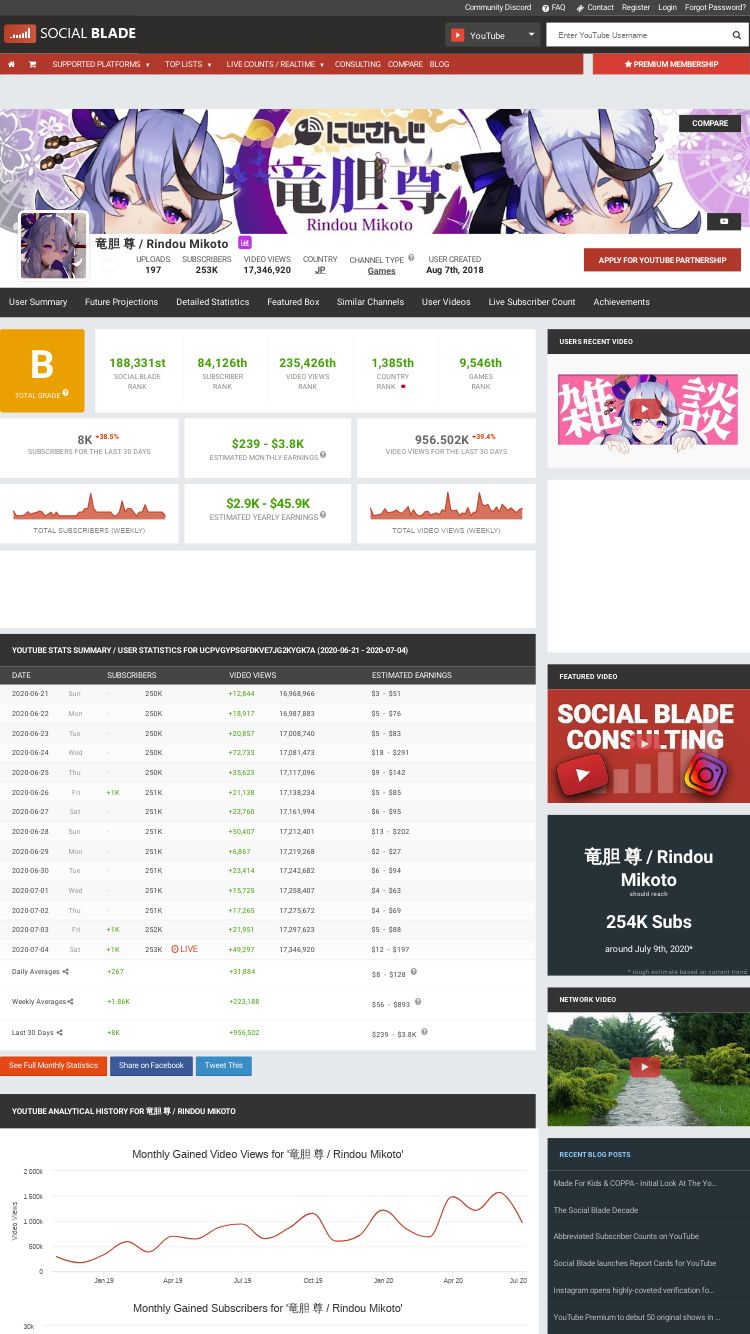Screen dimensions: 750x1334
Task: Switch to the Achievements tab
Action: [x=621, y=302]
